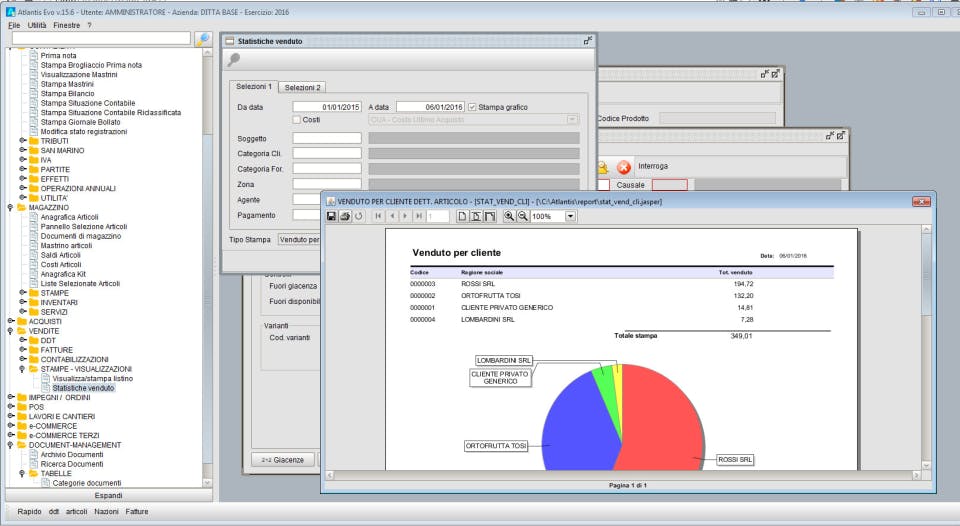Enable the Costi checkbox
The width and height of the screenshot is (960, 526).
[x=296, y=120]
